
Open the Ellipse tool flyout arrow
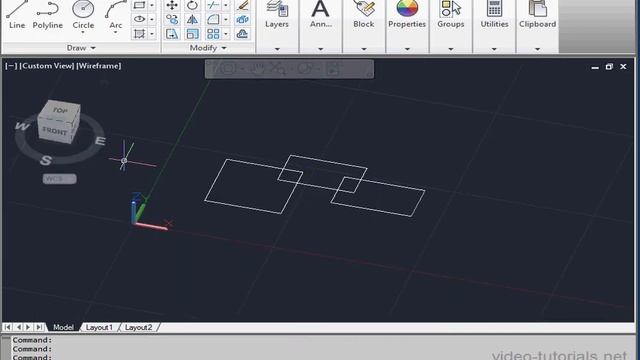152,19
